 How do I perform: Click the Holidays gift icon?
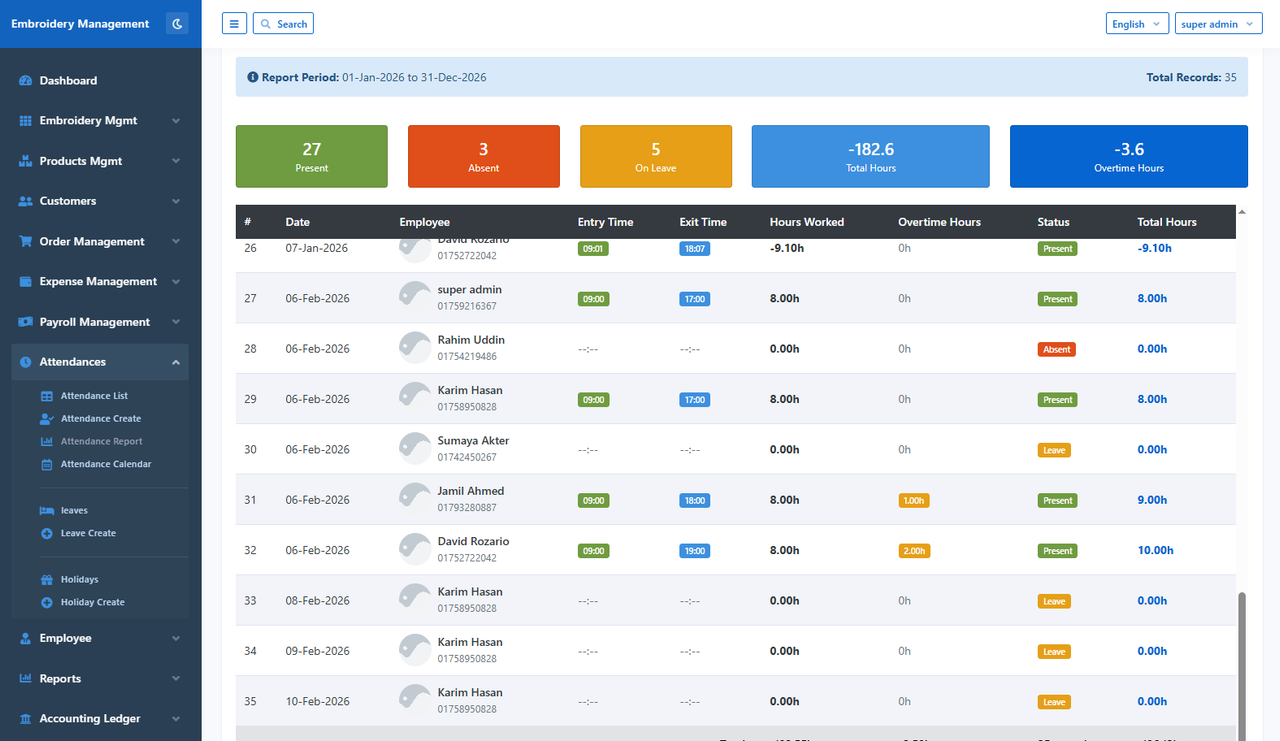(47, 580)
